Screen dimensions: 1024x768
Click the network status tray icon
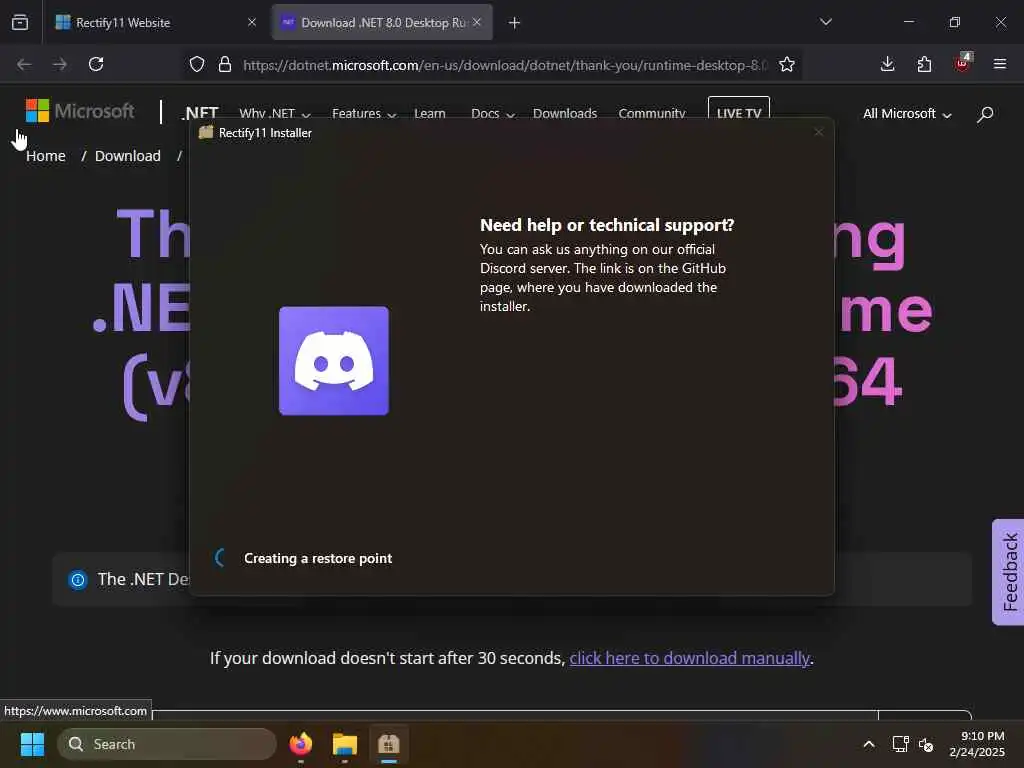click(x=901, y=744)
